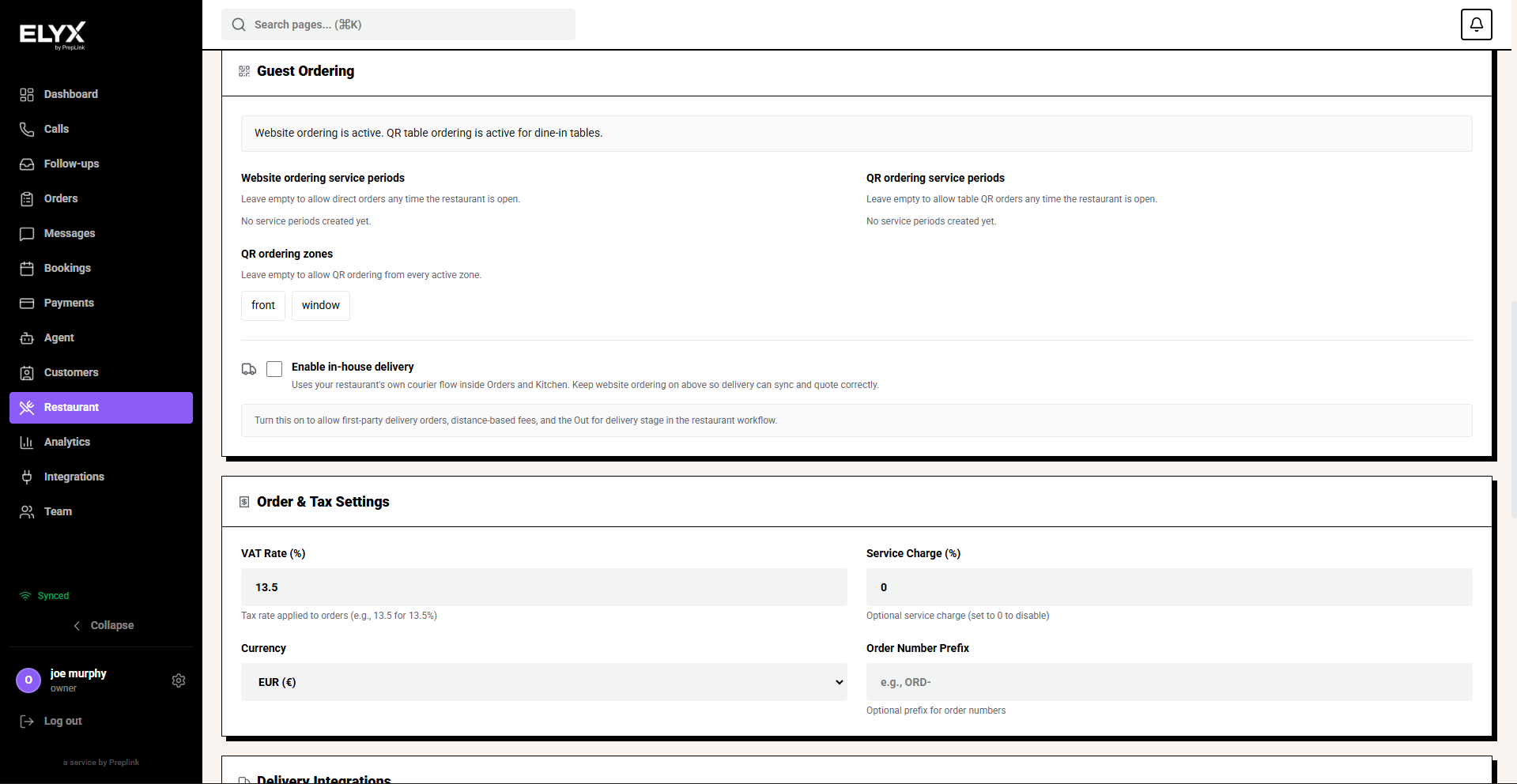
Task: Select the Restaurant menu item
Action: (101, 408)
